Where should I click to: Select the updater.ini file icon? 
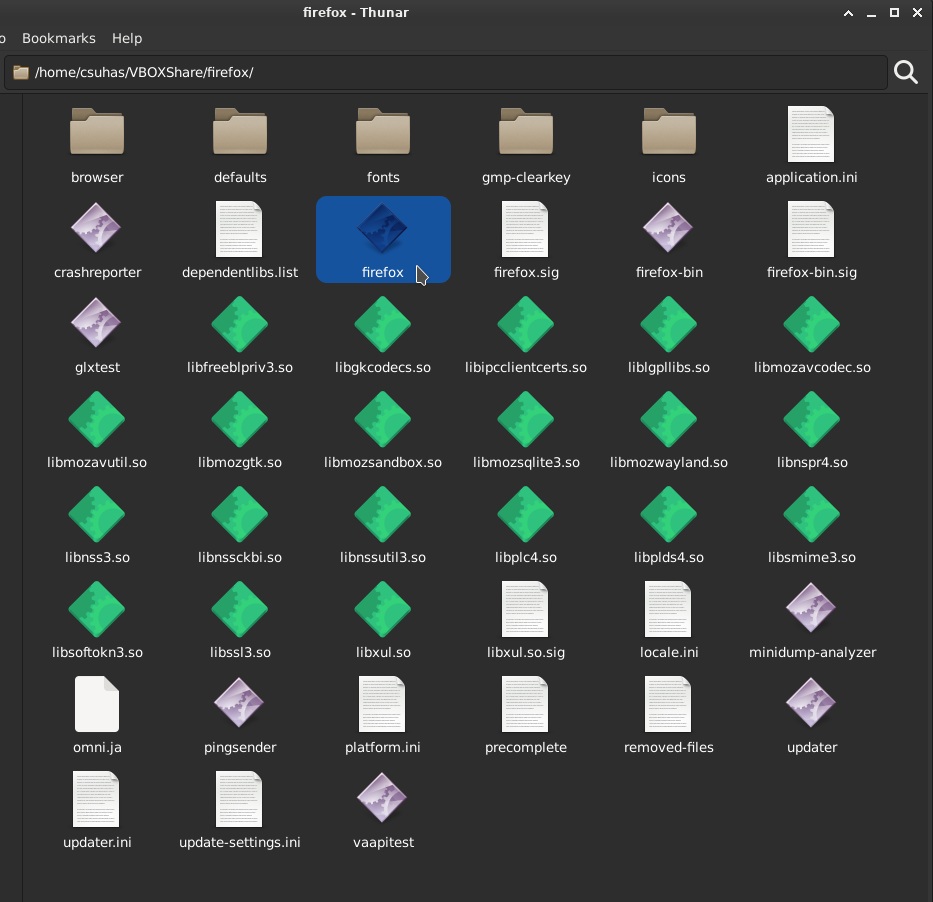[96, 799]
